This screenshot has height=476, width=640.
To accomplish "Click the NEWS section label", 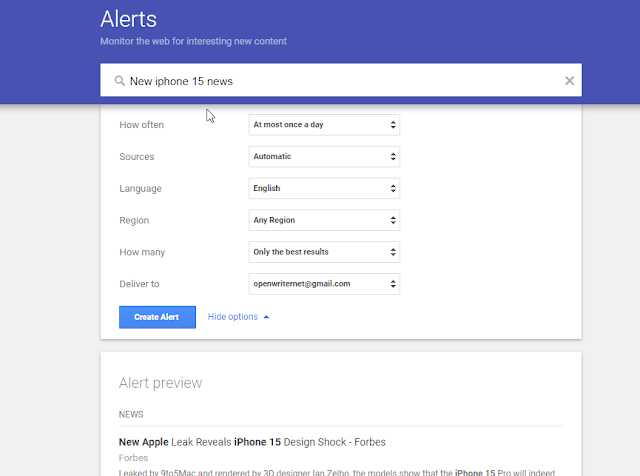I will [131, 414].
